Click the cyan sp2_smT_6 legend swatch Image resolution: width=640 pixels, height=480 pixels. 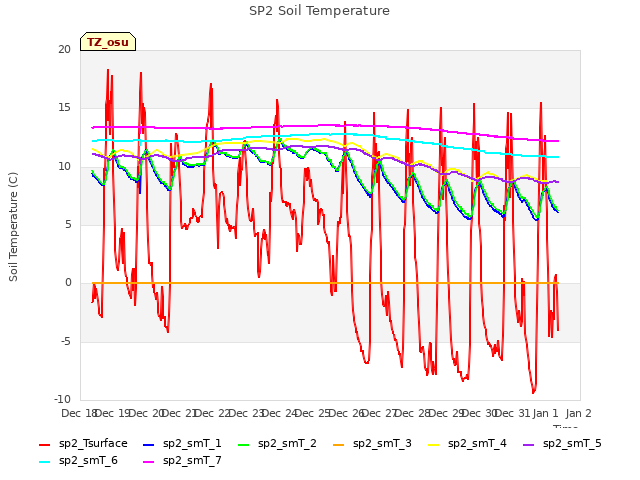pyautogui.click(x=44, y=462)
